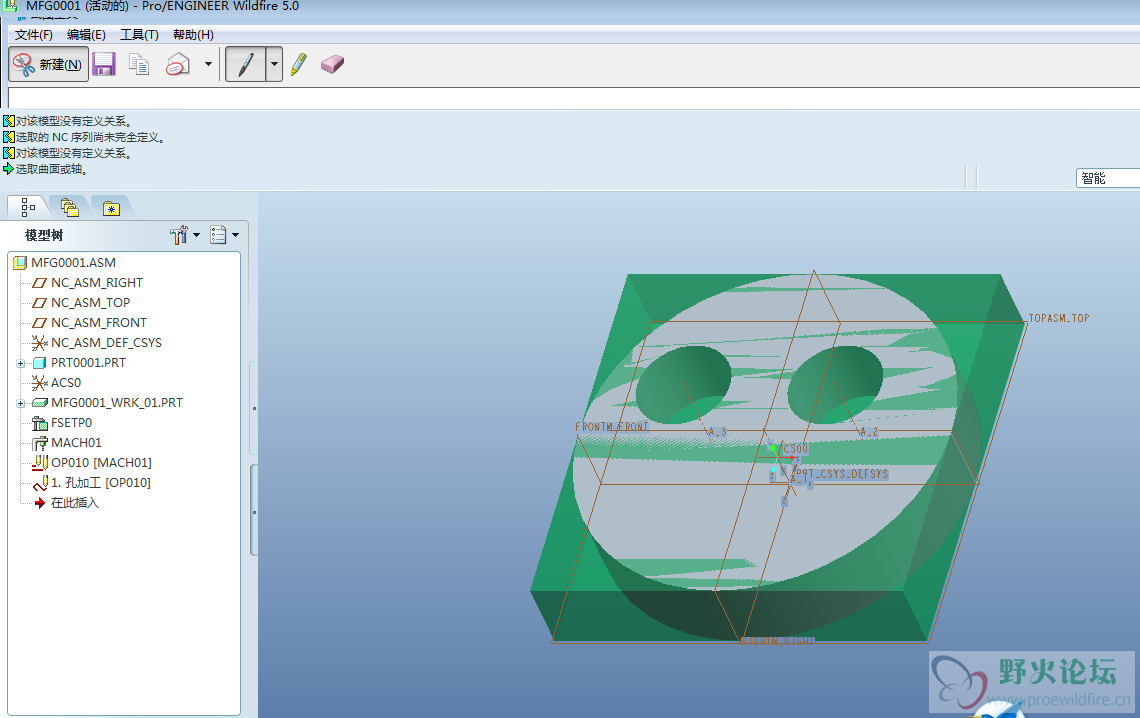
Task: Select the CS00 coordinate system label
Action: click(795, 449)
